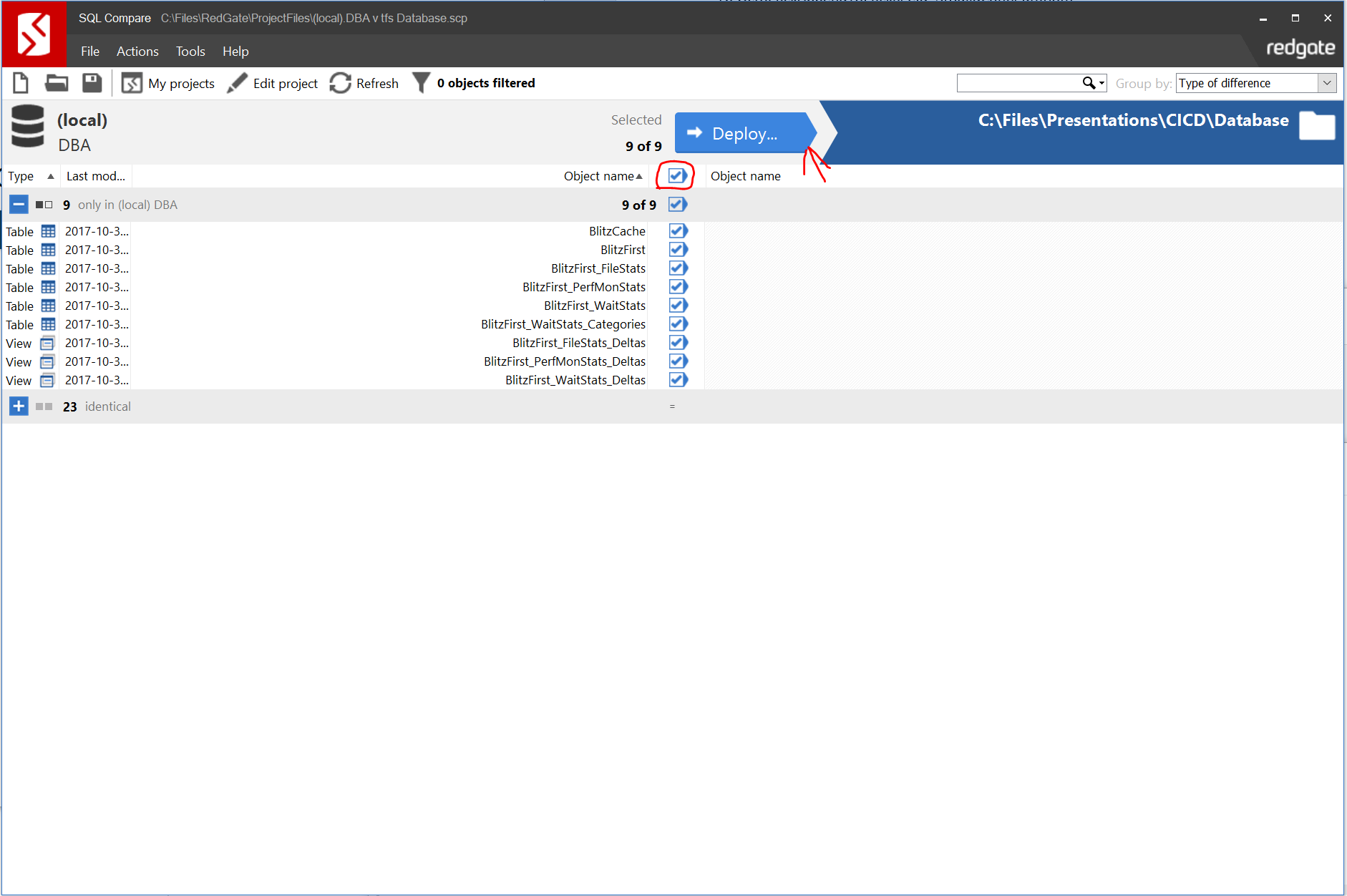Open the File menu
The image size is (1347, 896).
[90, 52]
